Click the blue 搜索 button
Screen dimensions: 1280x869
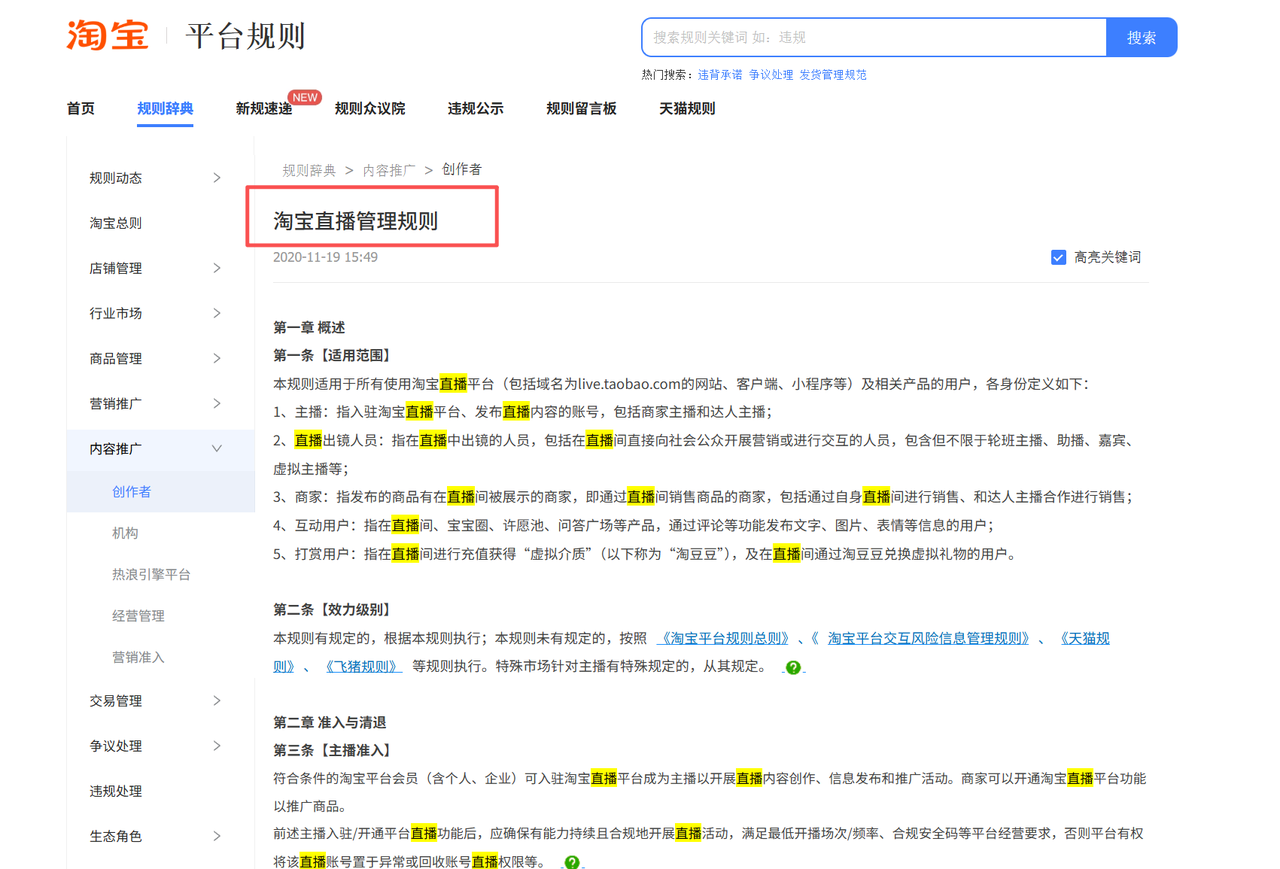click(1142, 37)
